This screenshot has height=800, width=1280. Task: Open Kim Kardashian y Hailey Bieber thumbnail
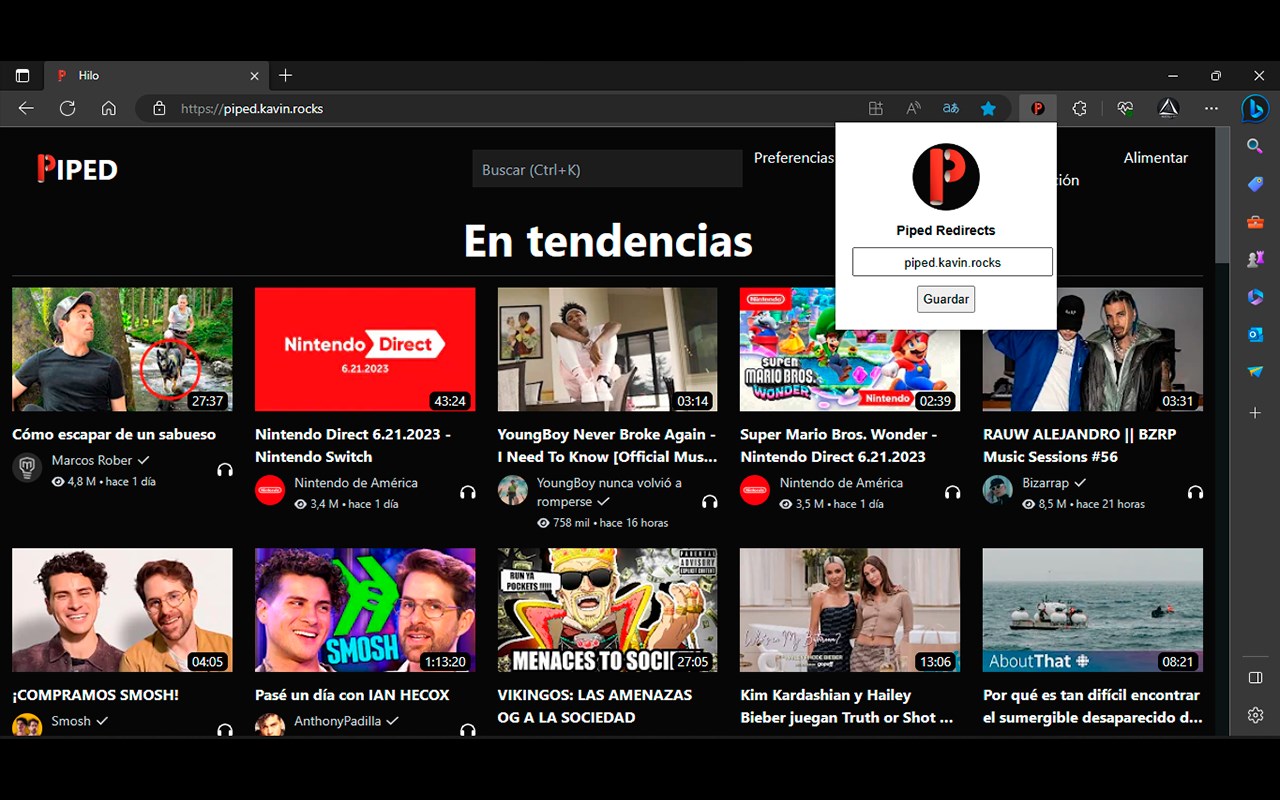click(x=850, y=610)
